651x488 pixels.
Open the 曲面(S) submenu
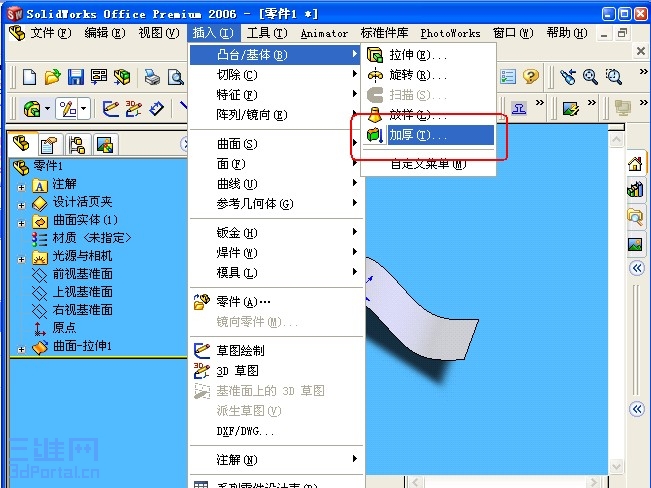click(x=276, y=144)
